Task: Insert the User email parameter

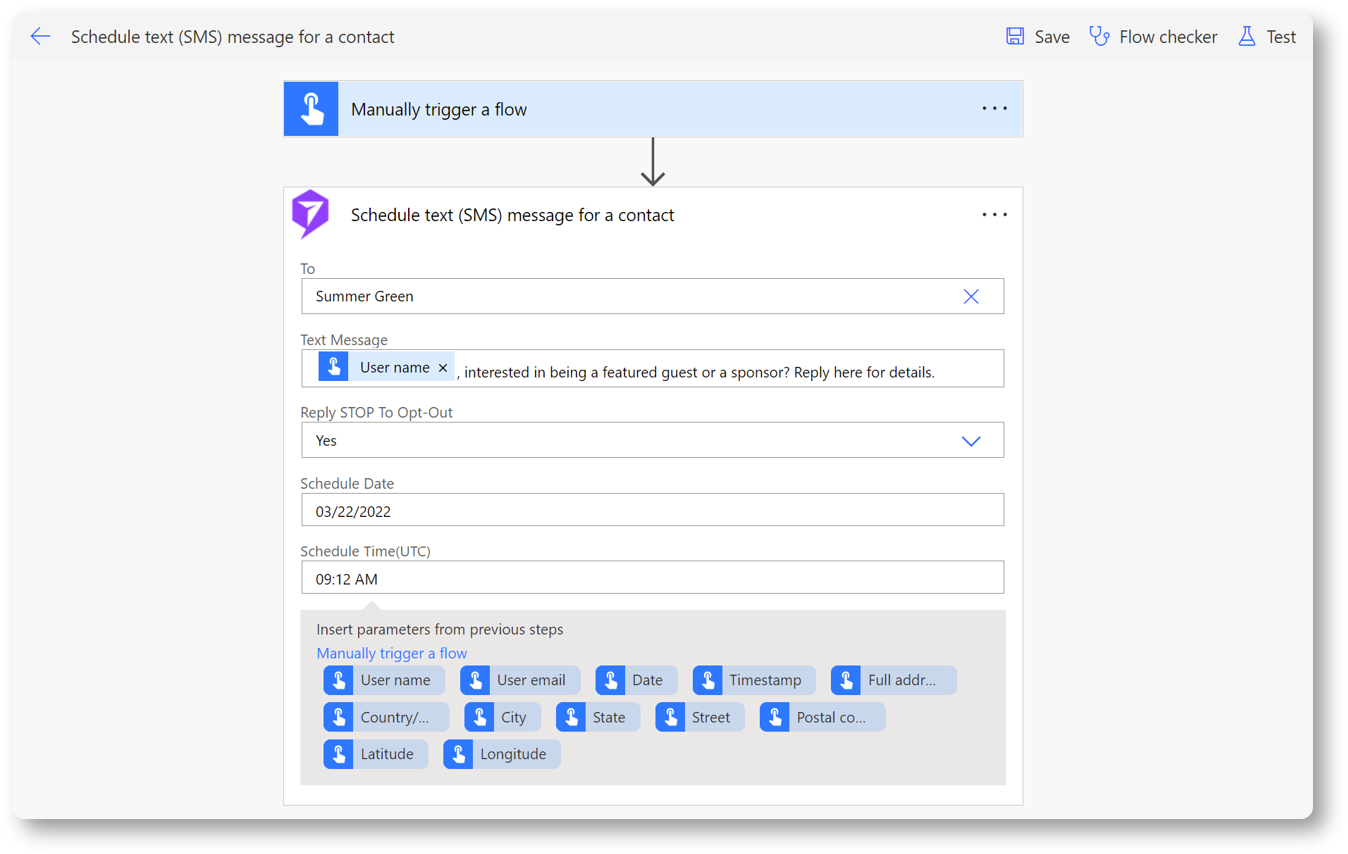Action: (518, 680)
